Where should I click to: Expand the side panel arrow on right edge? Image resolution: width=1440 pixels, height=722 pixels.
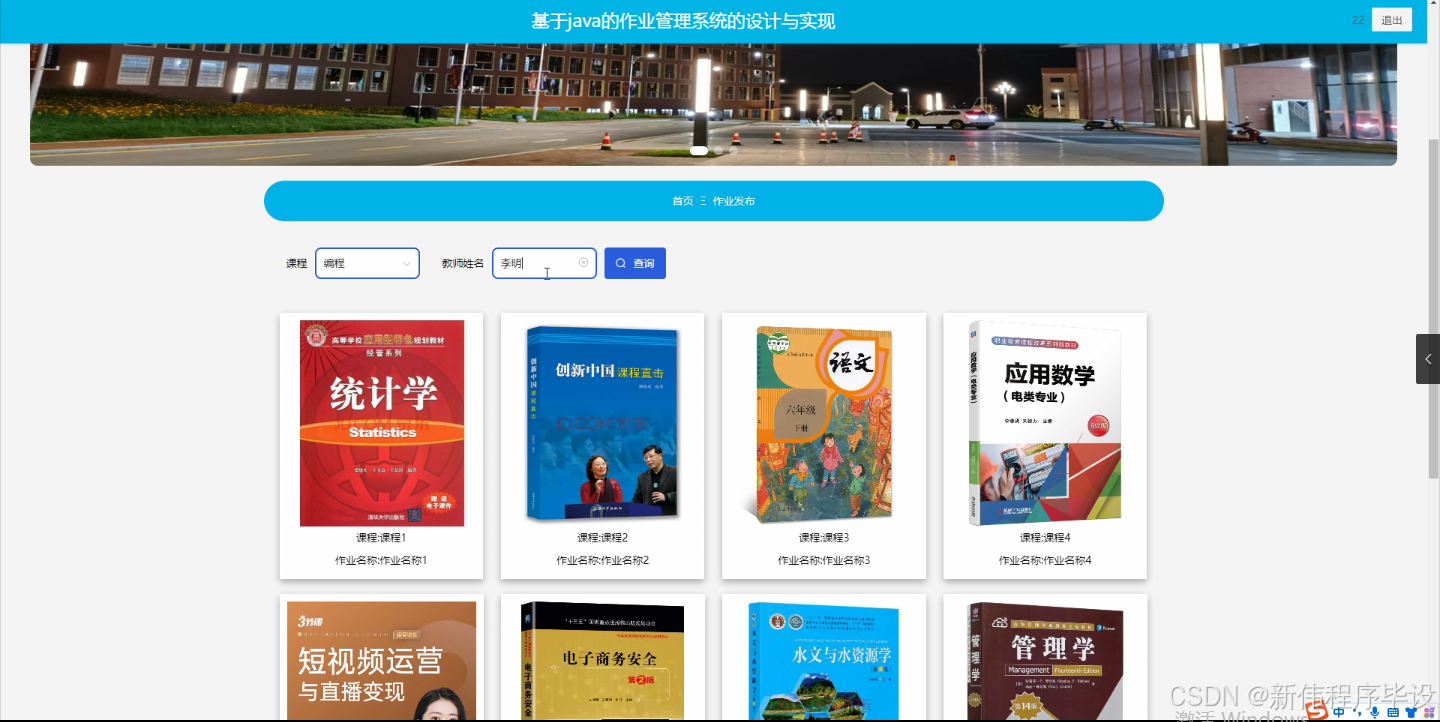1428,359
